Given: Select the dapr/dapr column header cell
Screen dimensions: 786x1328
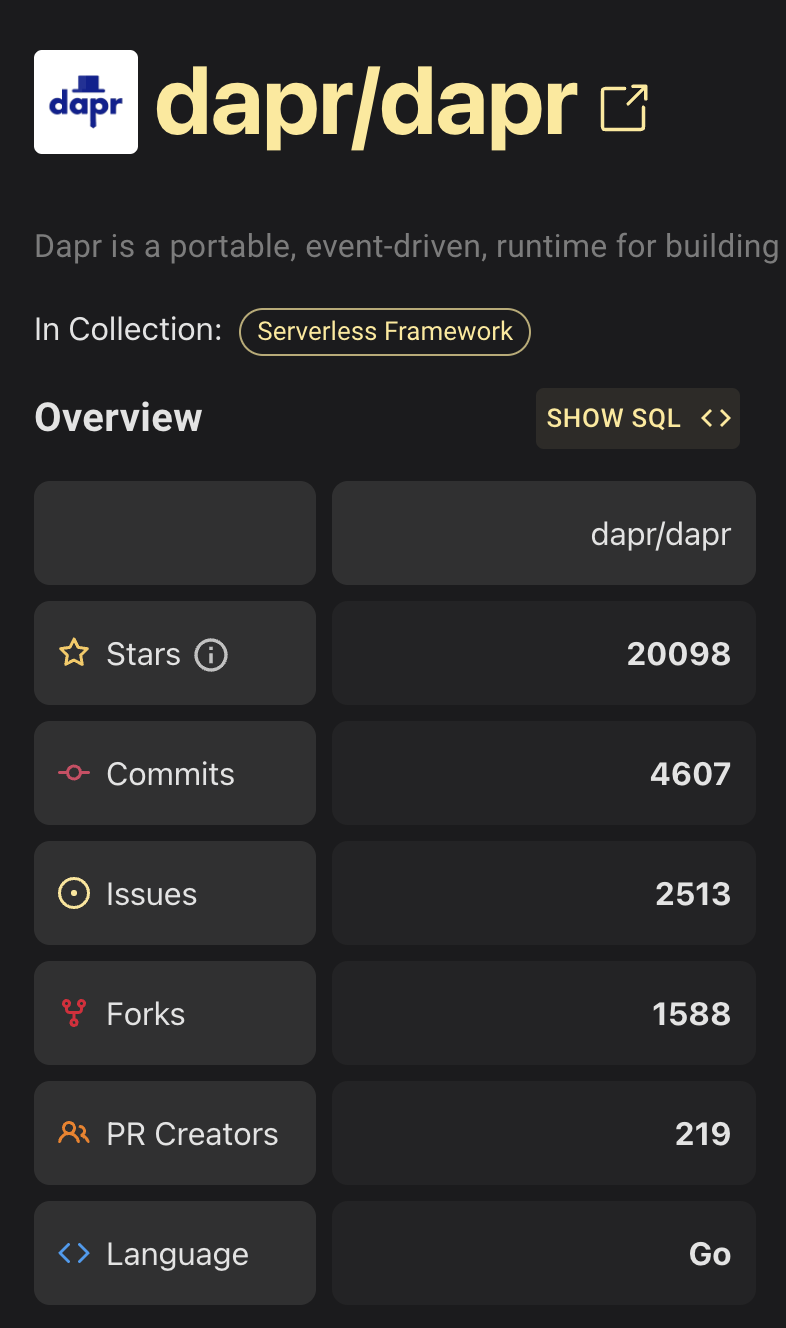Looking at the screenshot, I should pyautogui.click(x=544, y=533).
